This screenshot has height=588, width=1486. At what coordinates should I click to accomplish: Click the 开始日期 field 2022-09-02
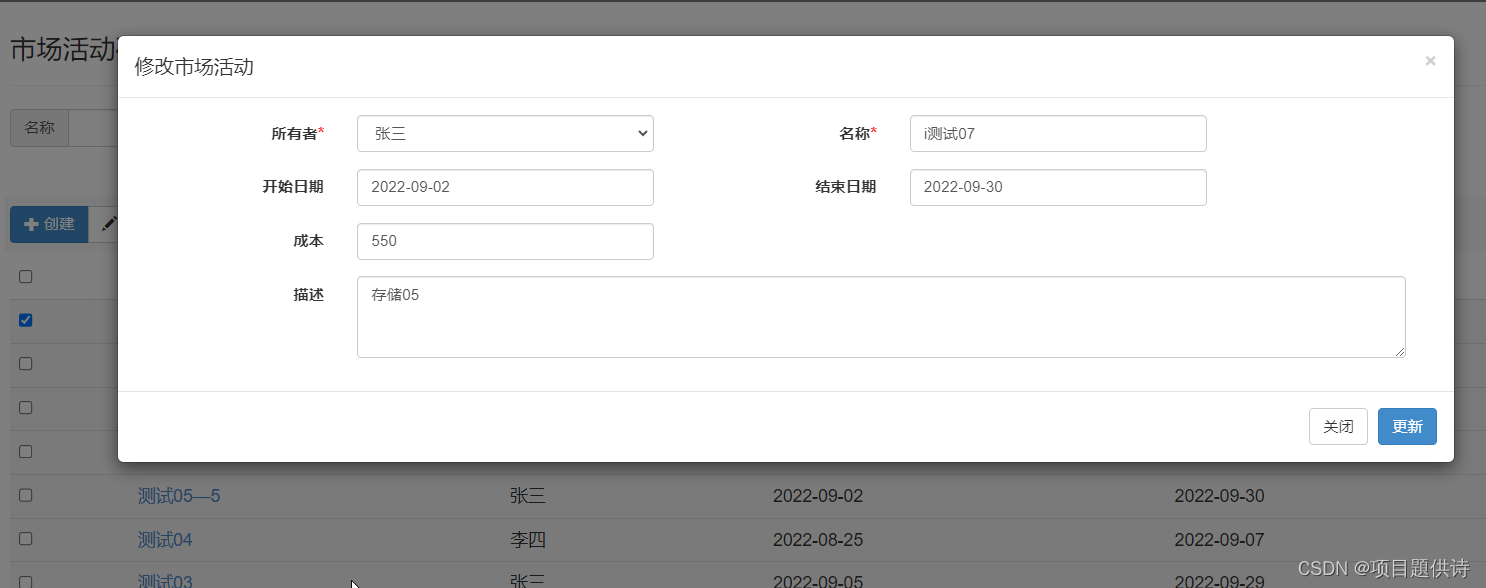[x=505, y=187]
